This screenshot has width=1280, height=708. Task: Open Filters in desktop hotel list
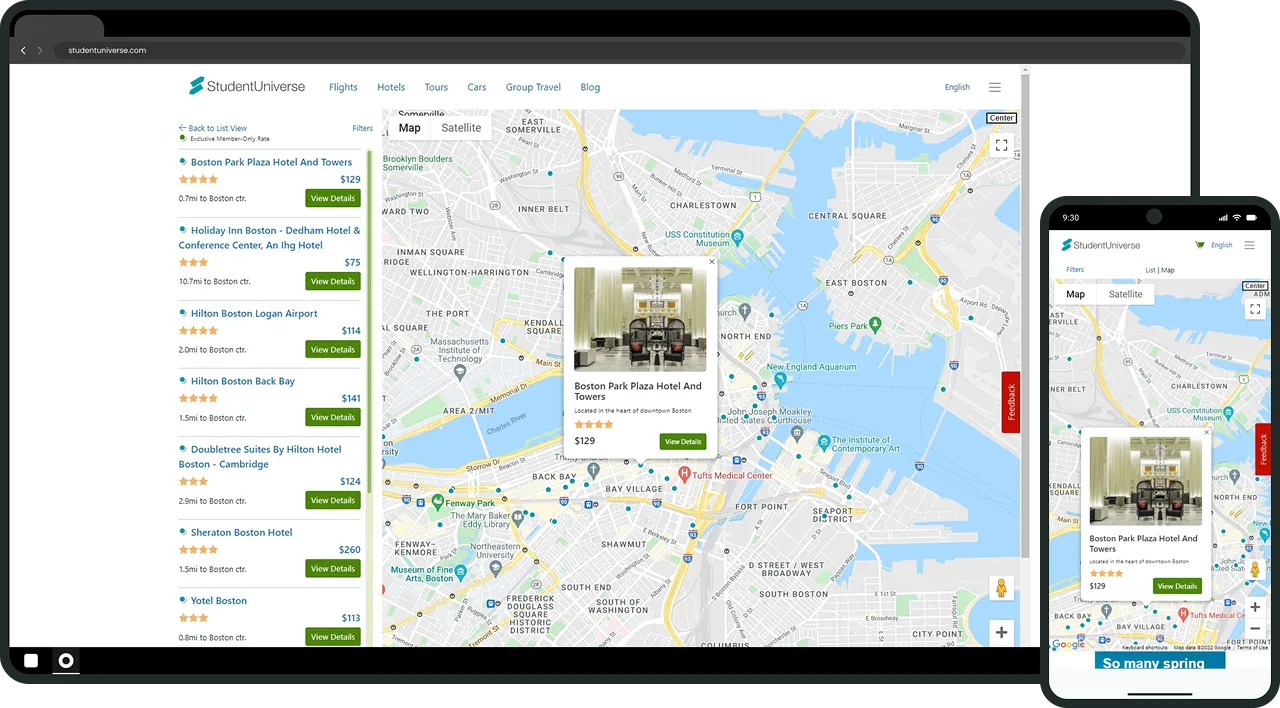(362, 128)
